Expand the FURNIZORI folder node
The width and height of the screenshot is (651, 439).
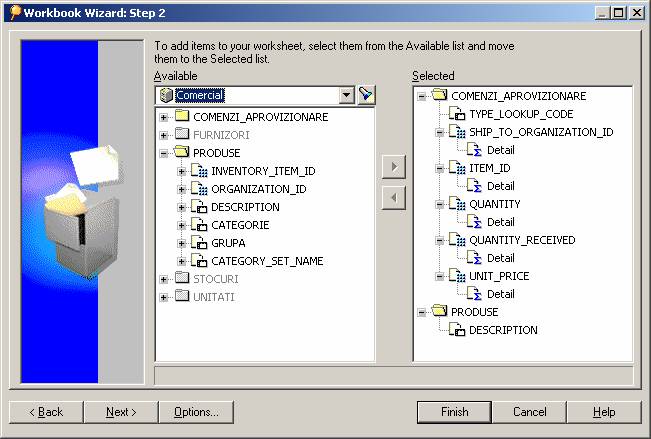tap(164, 135)
